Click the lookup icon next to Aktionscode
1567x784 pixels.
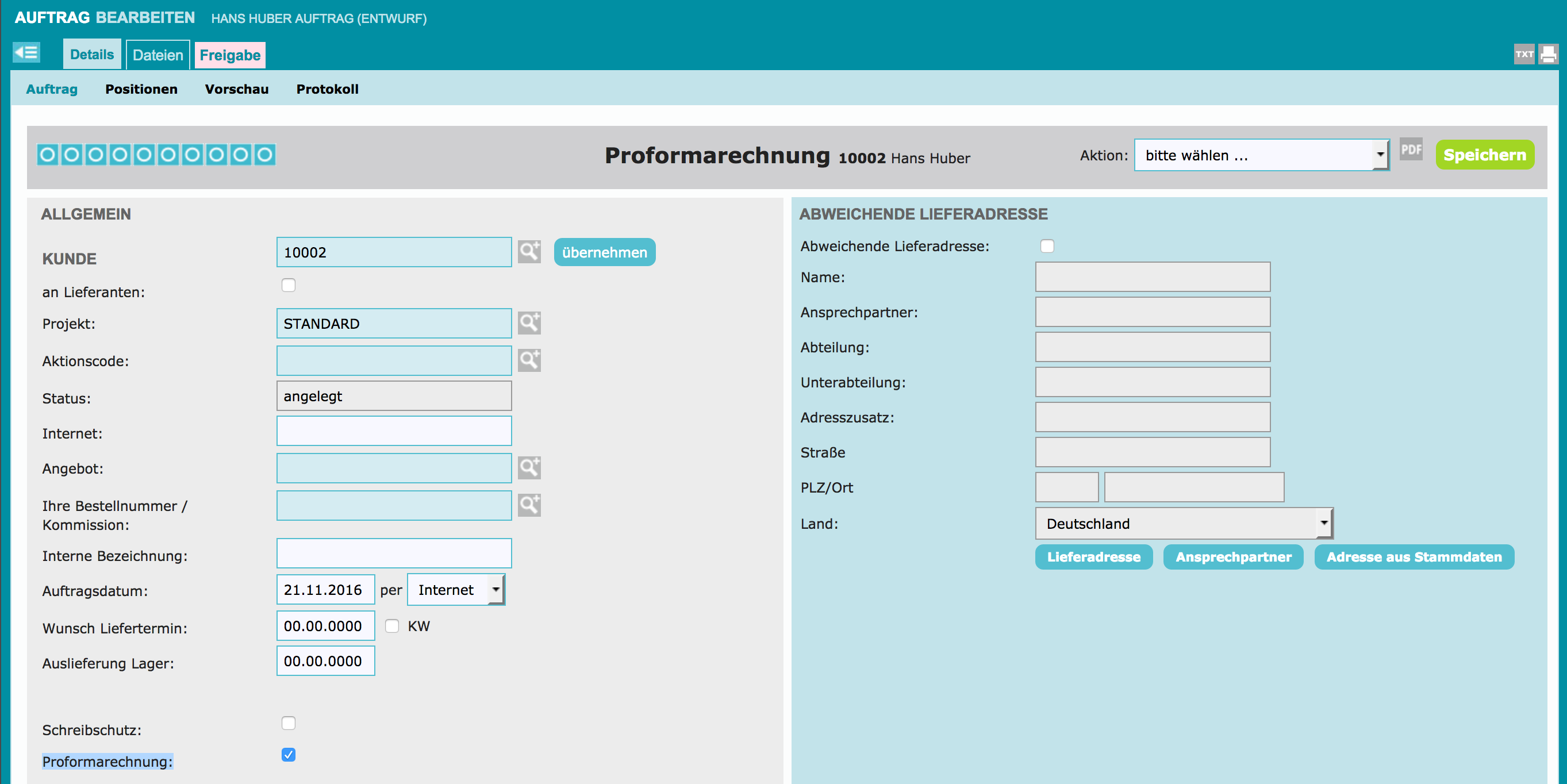click(x=529, y=360)
